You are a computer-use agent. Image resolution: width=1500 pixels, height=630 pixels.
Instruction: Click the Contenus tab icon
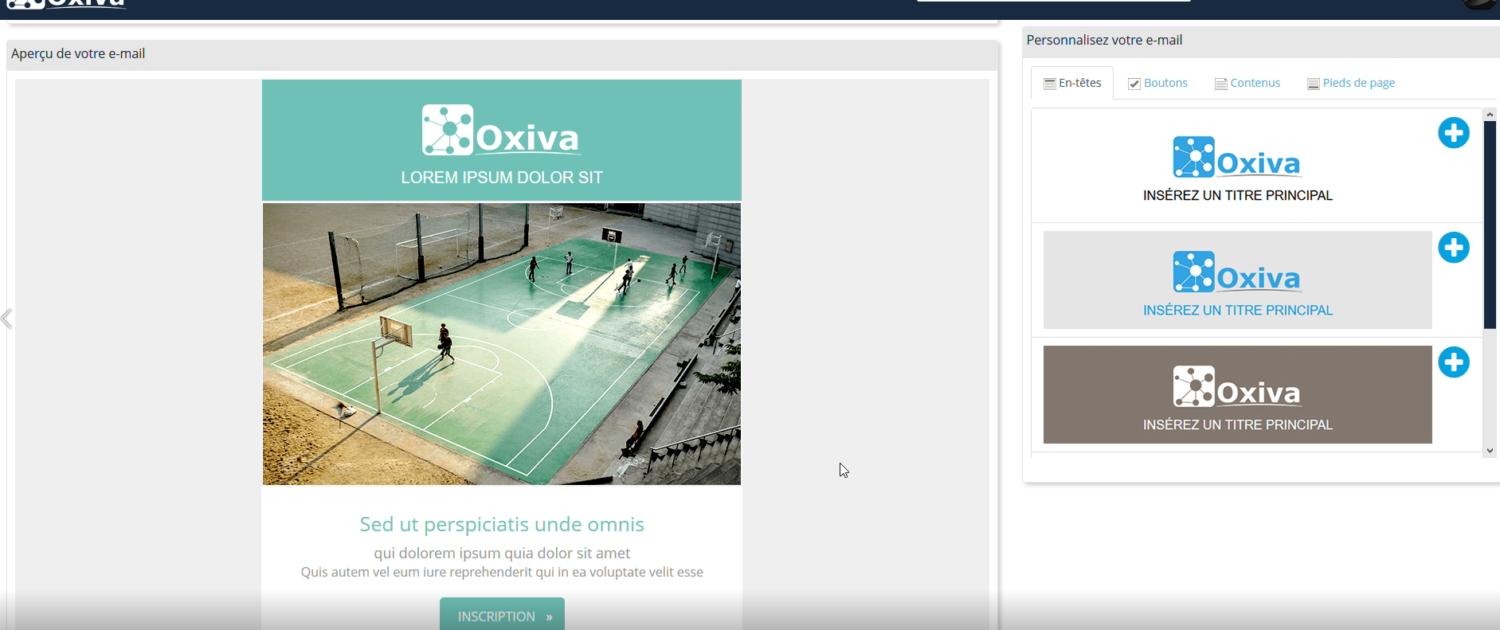click(1221, 84)
